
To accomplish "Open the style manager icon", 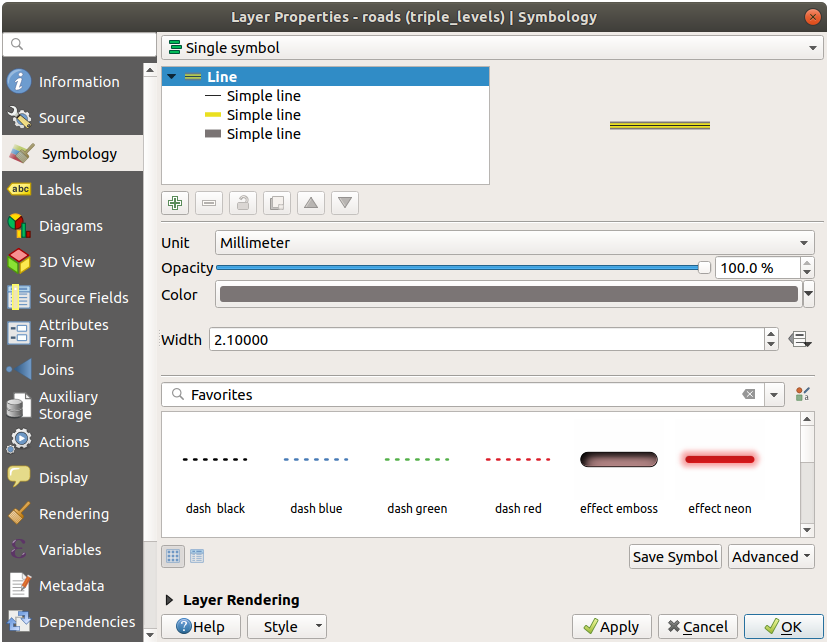I will (x=802, y=395).
